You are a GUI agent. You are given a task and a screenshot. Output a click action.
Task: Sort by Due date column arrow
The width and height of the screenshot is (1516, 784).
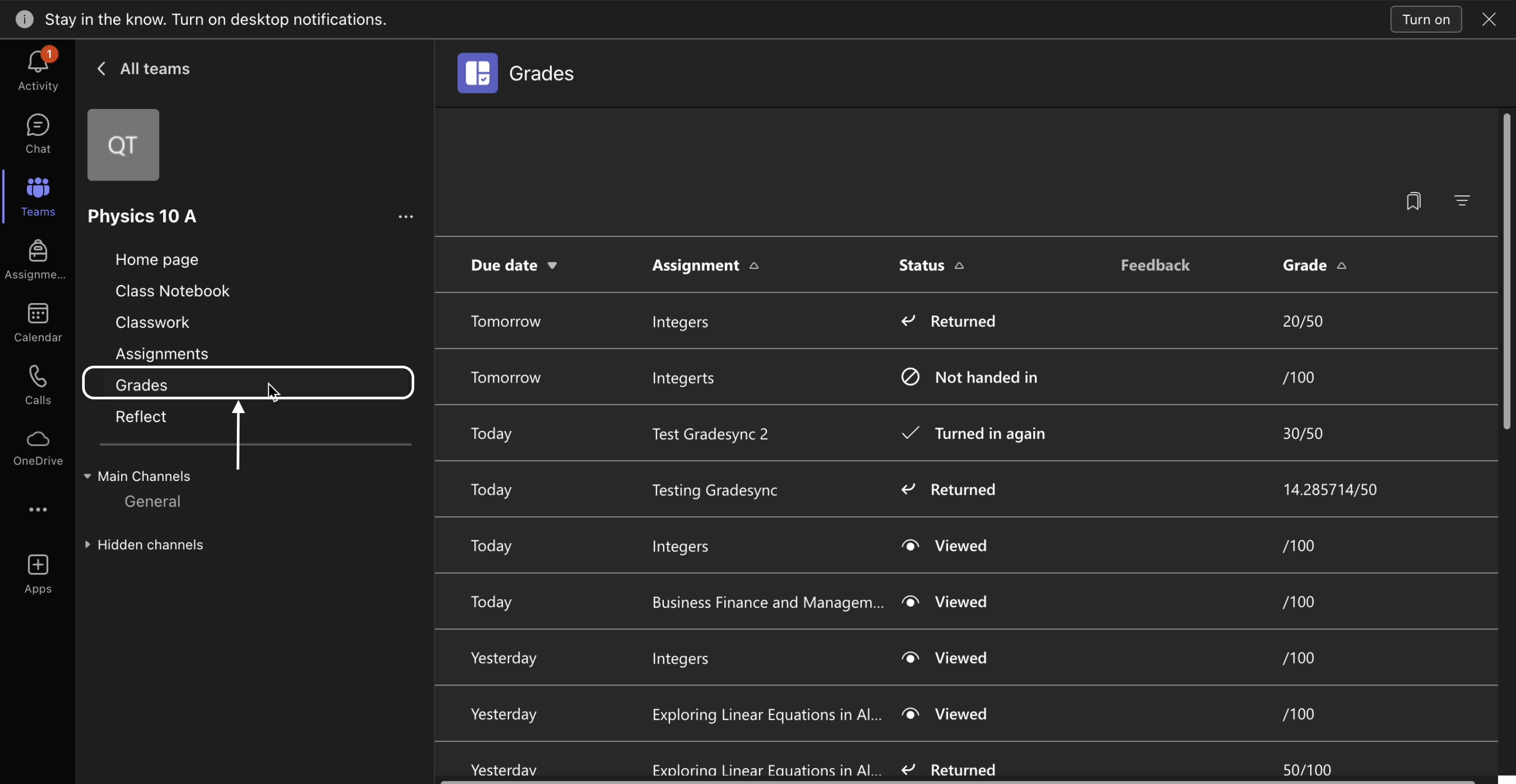pos(552,266)
